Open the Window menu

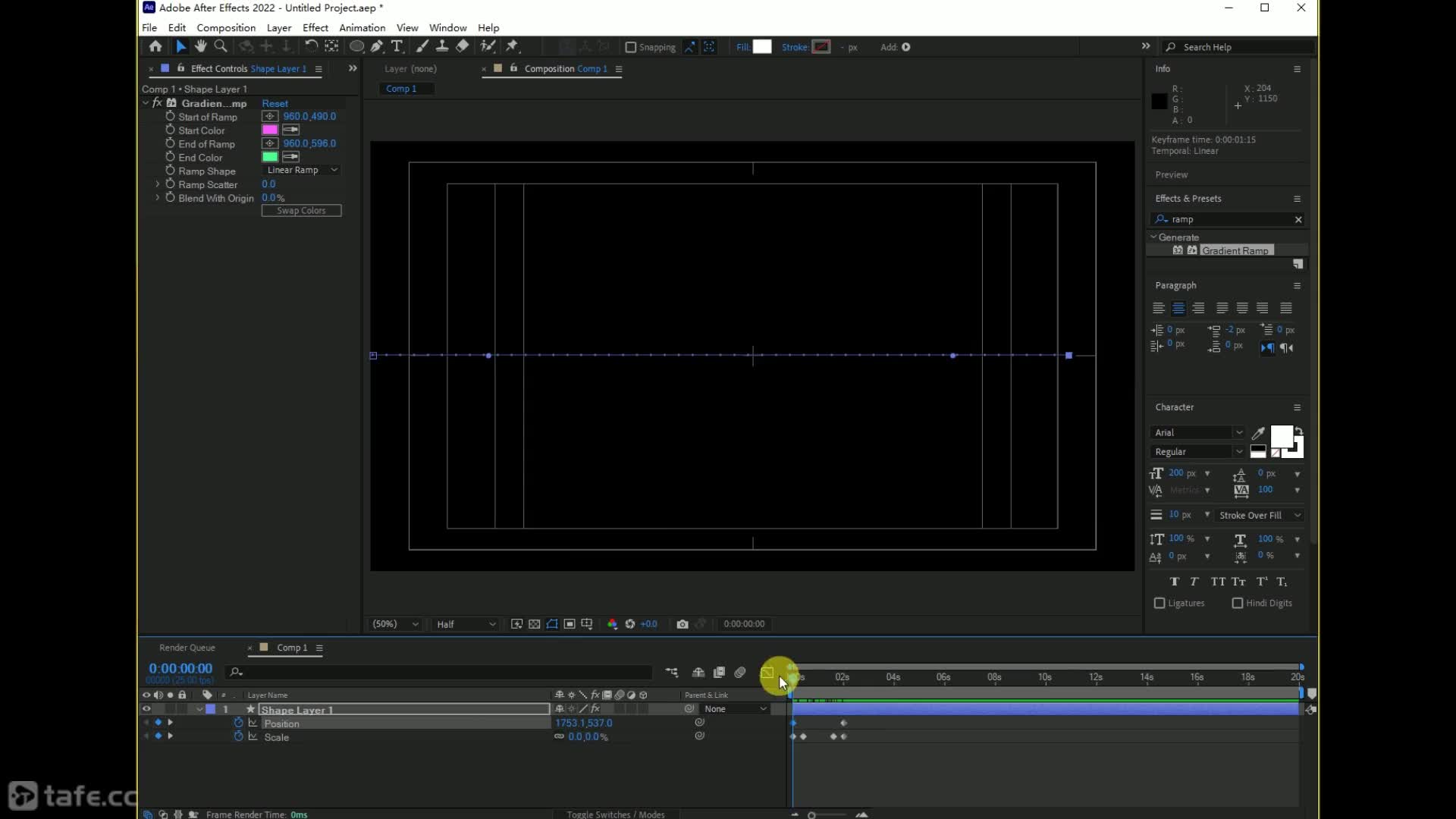[x=447, y=28]
